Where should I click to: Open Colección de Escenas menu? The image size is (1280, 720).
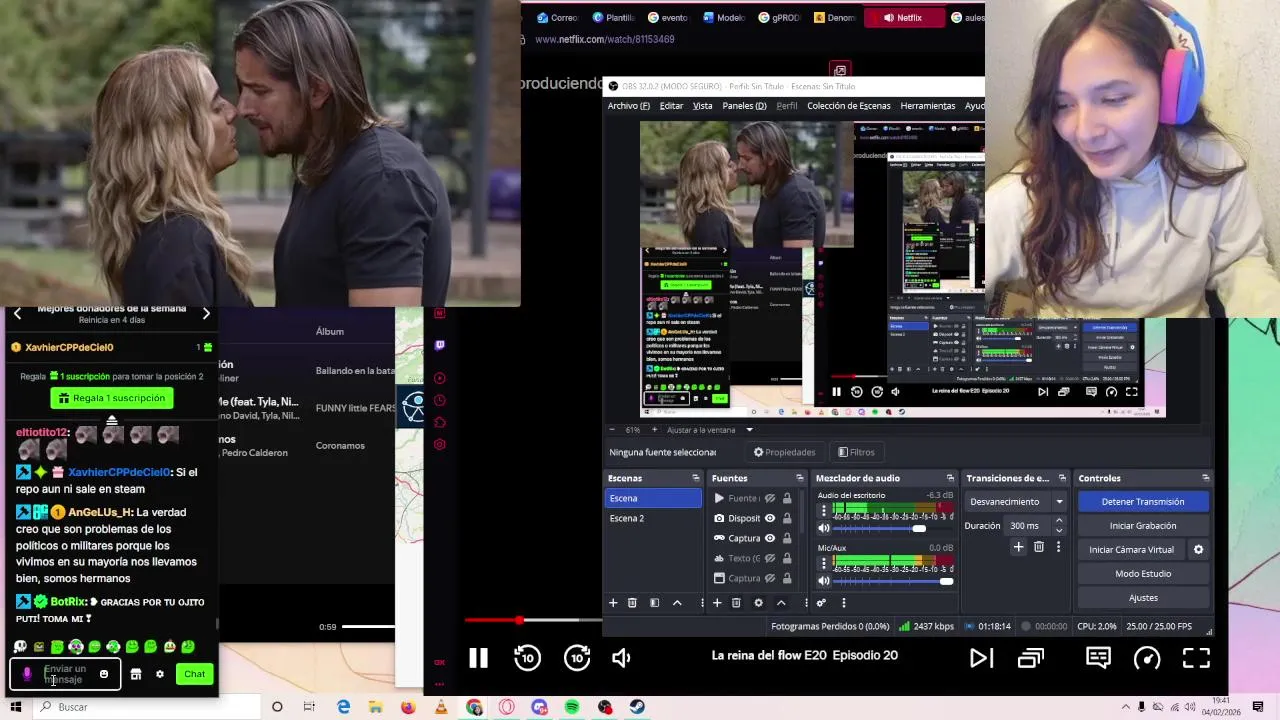coord(848,106)
